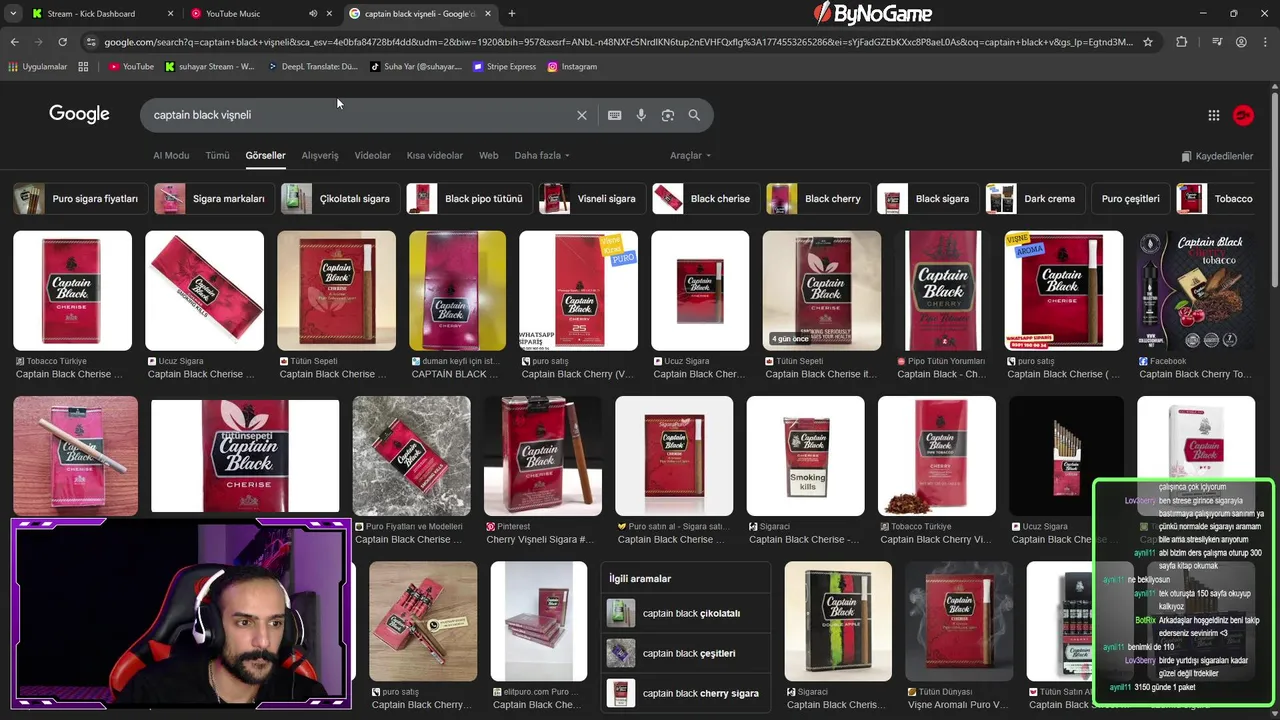Expand the Daha fazla dropdown
Image resolution: width=1280 pixels, height=720 pixels.
click(542, 156)
